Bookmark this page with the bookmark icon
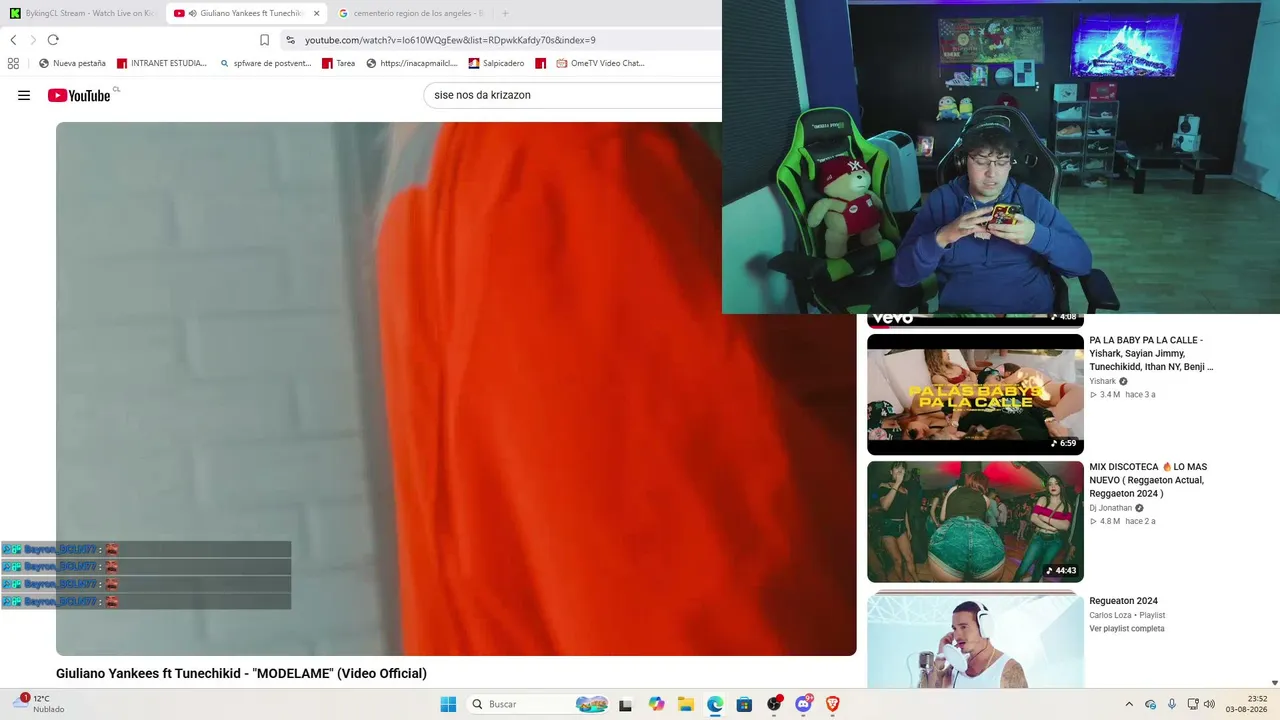 [x=264, y=40]
